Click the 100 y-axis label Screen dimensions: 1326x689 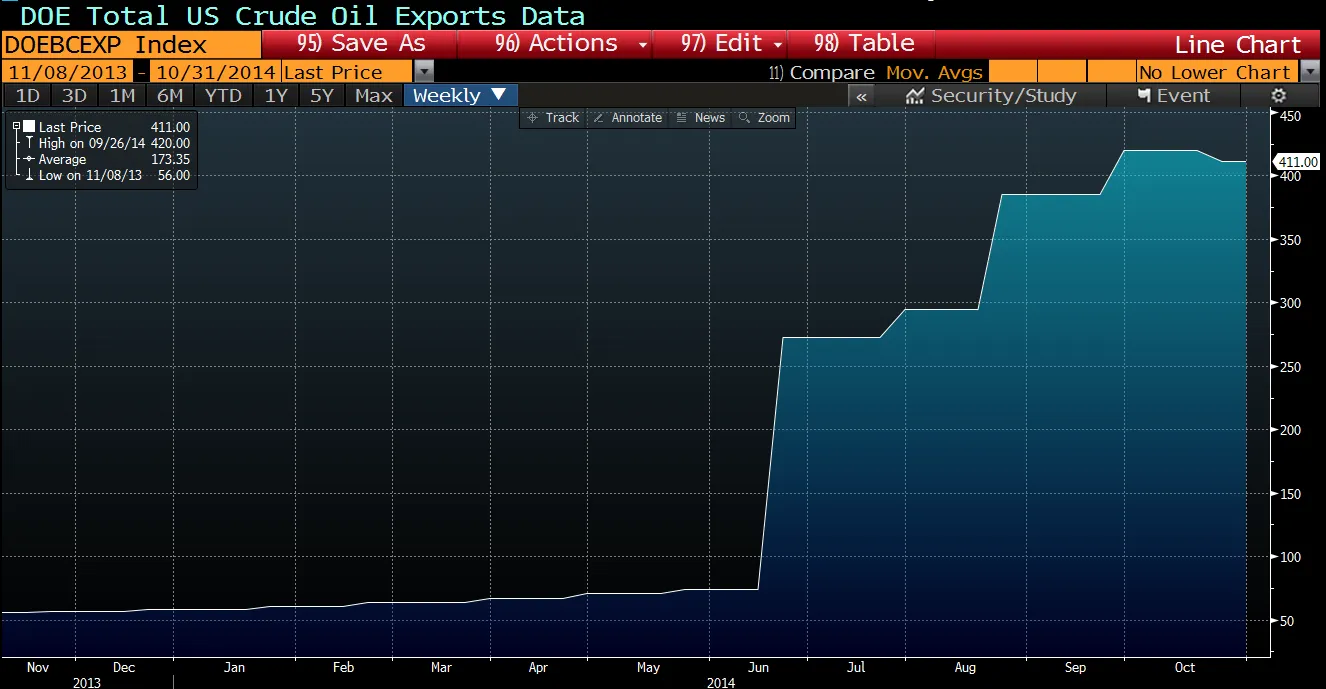click(1290, 557)
